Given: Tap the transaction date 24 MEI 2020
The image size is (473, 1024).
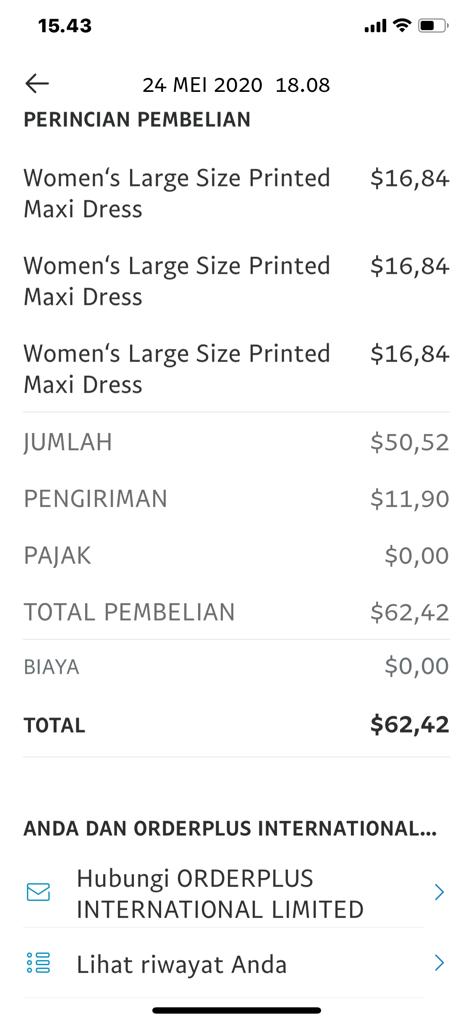Looking at the screenshot, I should coord(203,85).
